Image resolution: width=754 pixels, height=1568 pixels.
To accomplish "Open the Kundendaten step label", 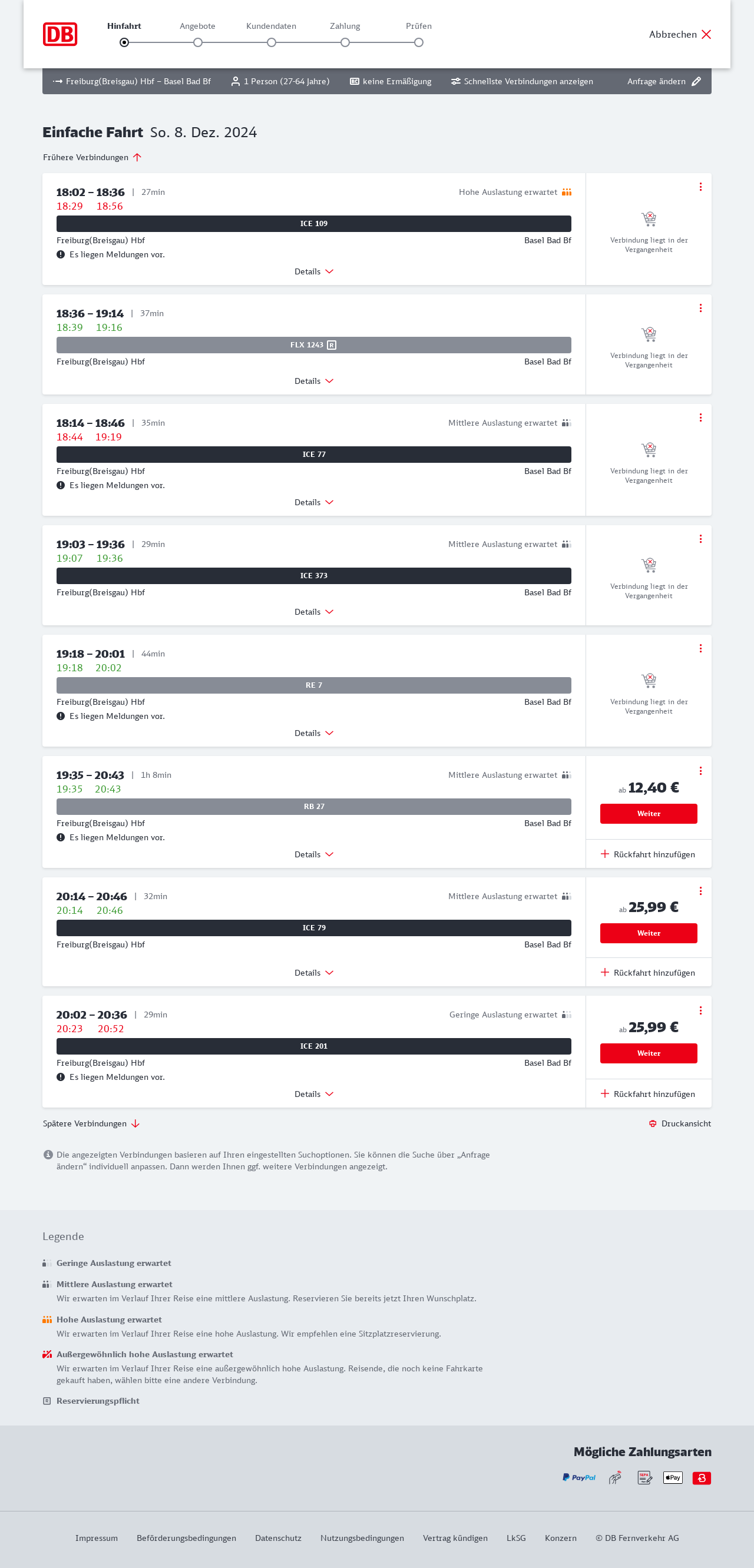I will click(x=271, y=26).
